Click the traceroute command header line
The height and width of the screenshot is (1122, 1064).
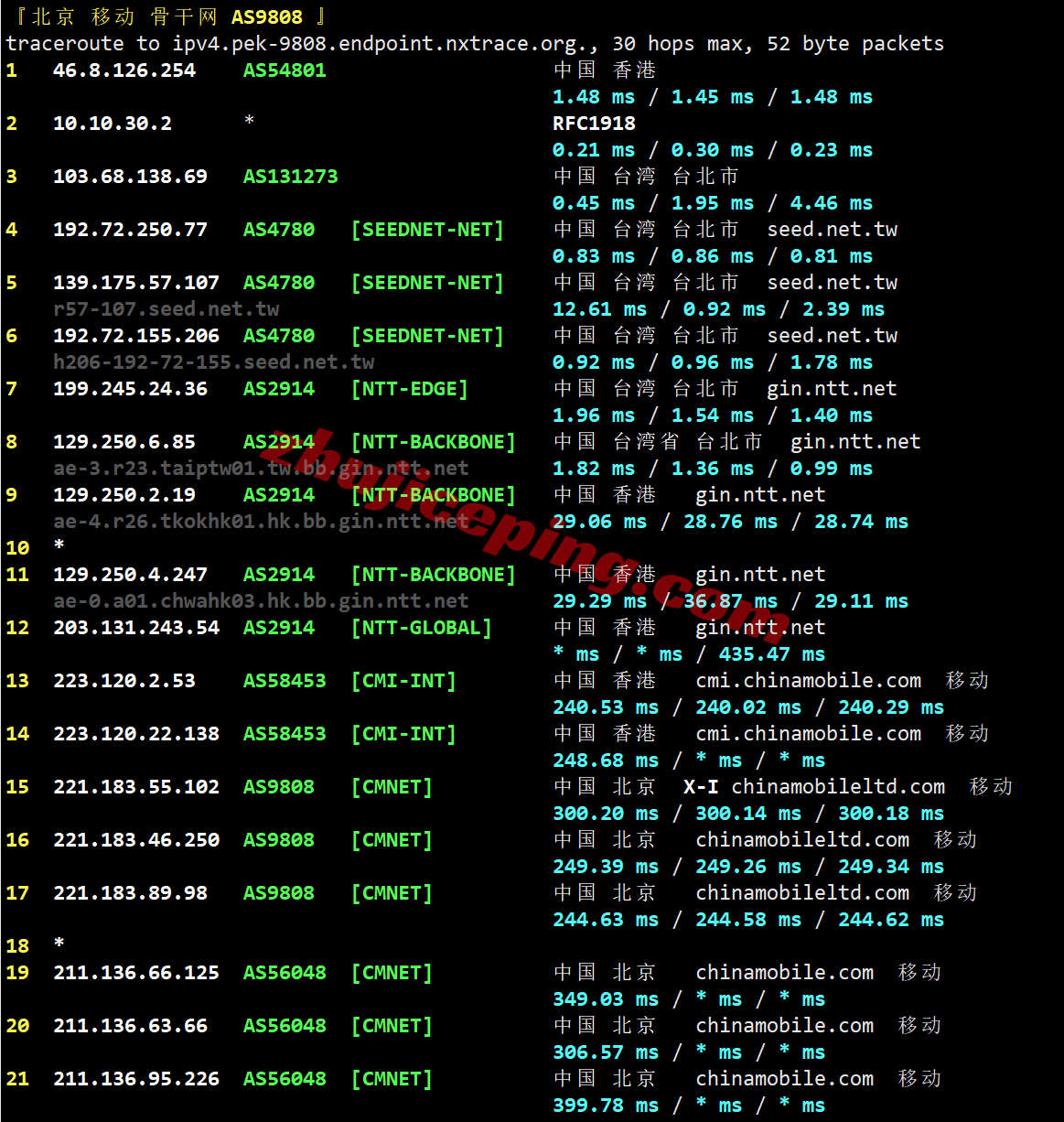(x=475, y=44)
